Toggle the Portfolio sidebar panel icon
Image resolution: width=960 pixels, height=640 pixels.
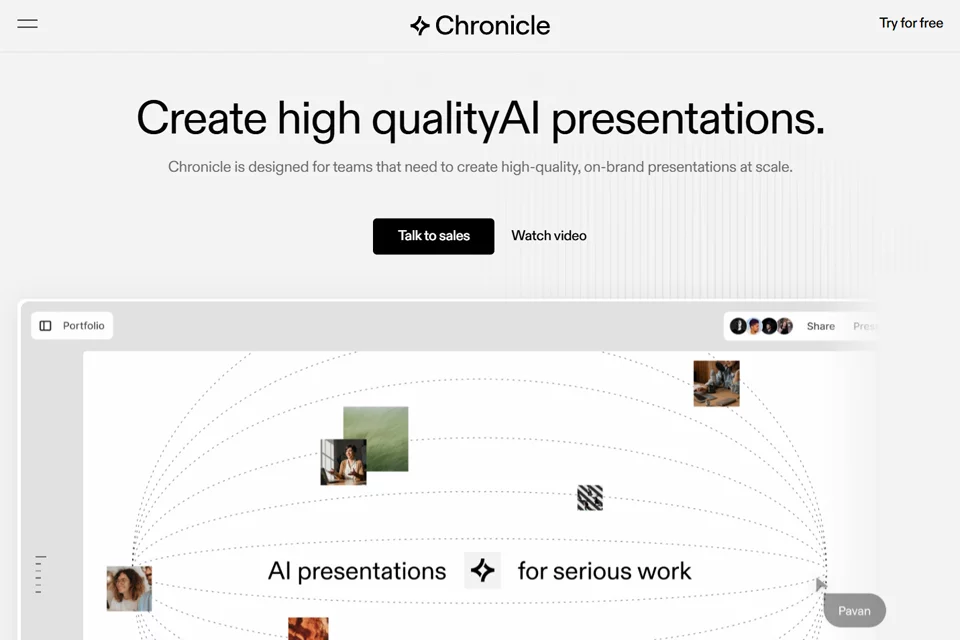[45, 326]
